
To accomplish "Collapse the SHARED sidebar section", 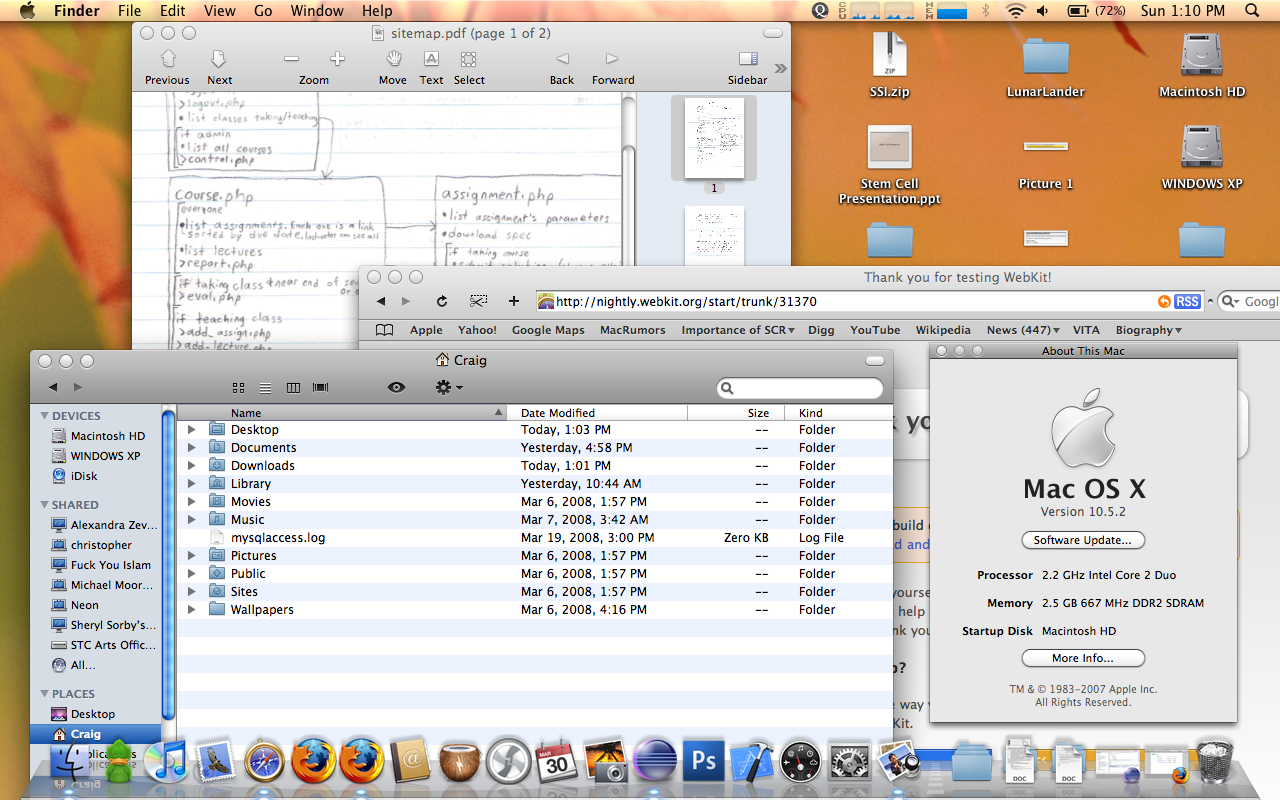I will point(45,505).
